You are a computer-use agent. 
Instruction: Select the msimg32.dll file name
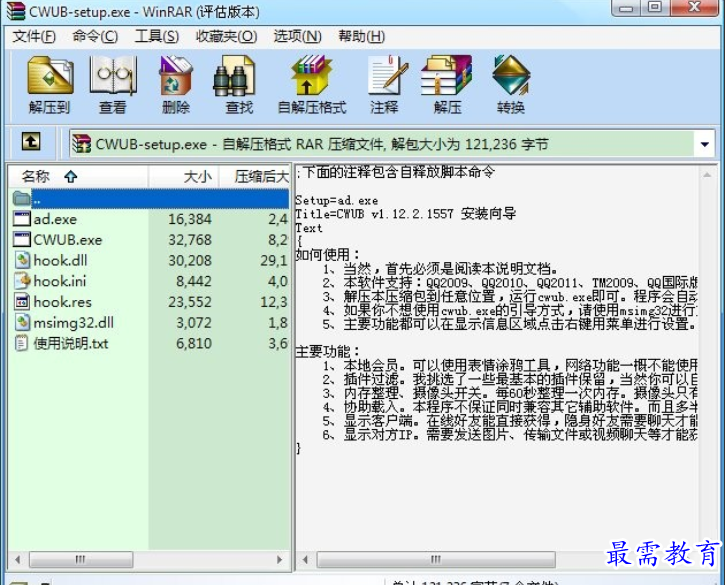tap(73, 322)
